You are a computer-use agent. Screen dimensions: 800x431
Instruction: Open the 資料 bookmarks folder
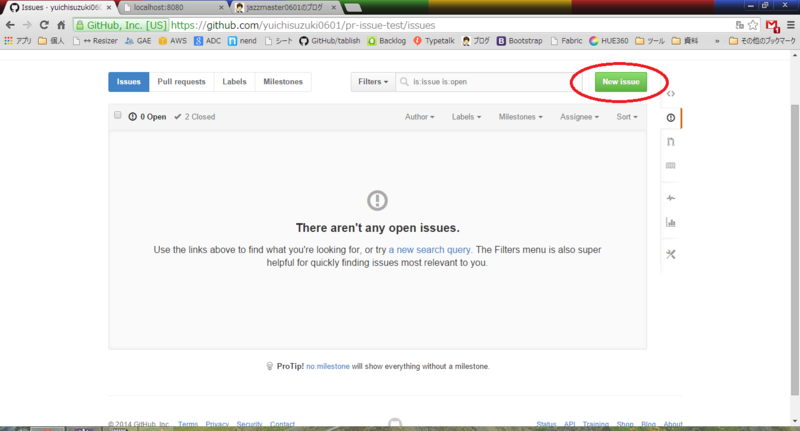point(685,41)
